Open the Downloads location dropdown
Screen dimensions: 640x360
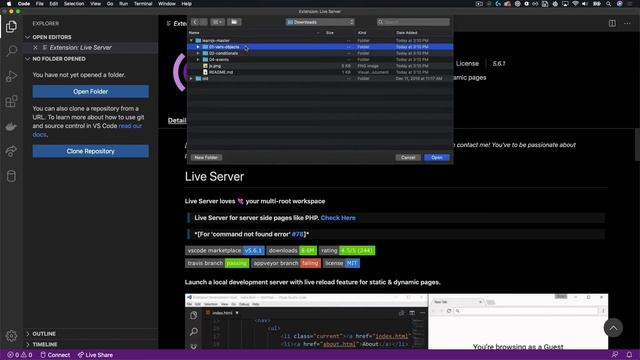[x=320, y=22]
